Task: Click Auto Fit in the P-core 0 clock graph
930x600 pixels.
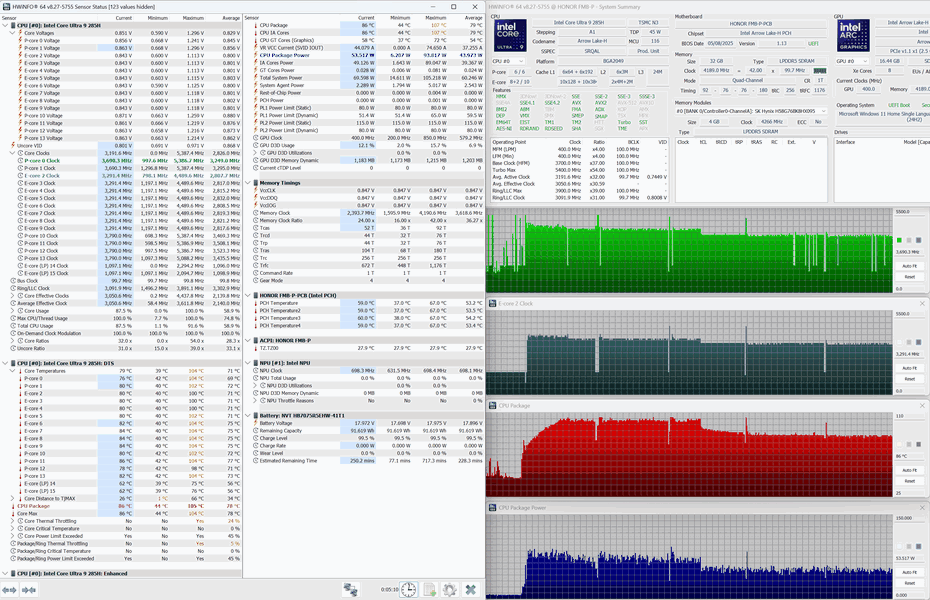Action: coord(909,266)
